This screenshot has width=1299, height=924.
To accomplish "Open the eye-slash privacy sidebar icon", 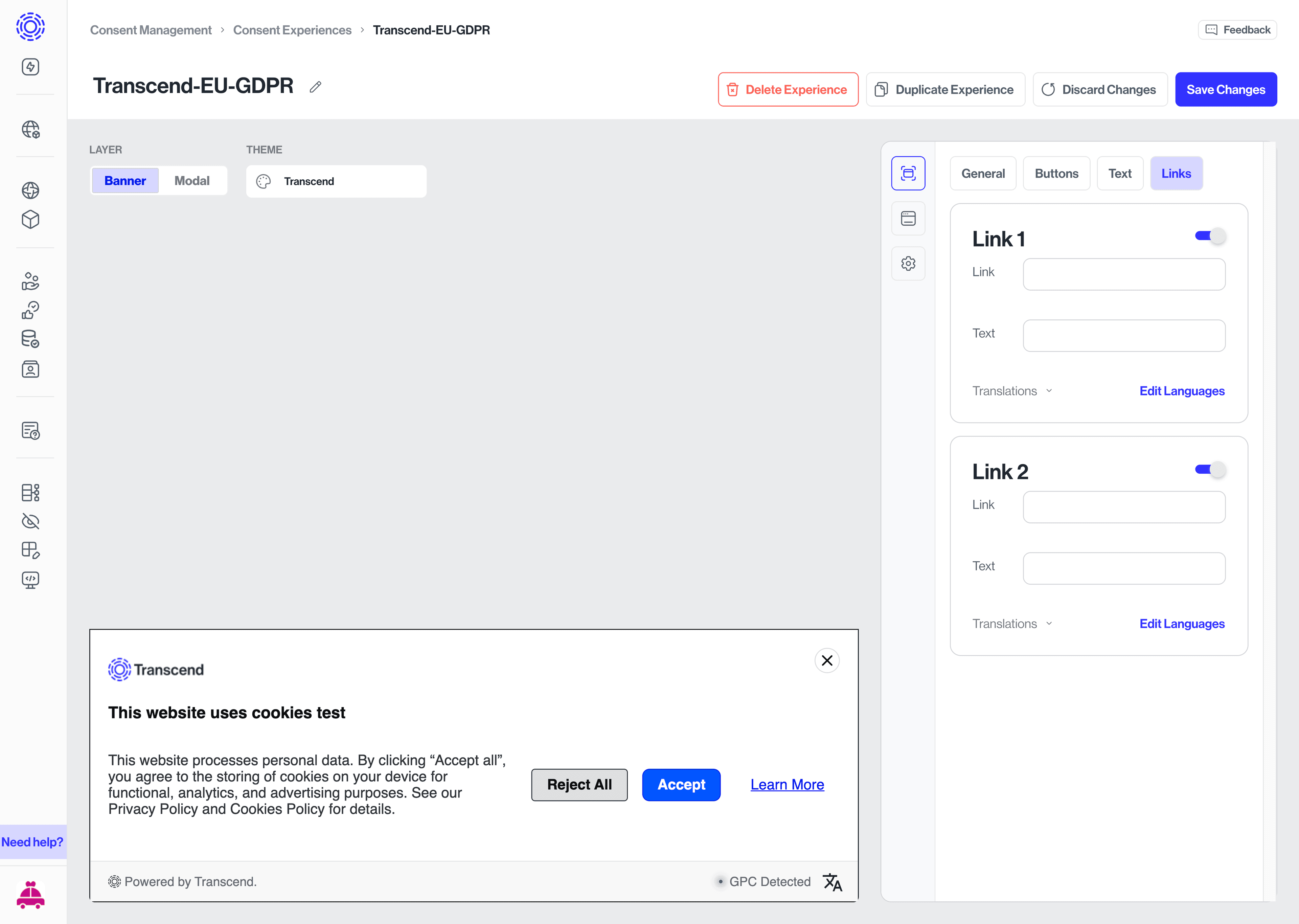I will click(30, 521).
